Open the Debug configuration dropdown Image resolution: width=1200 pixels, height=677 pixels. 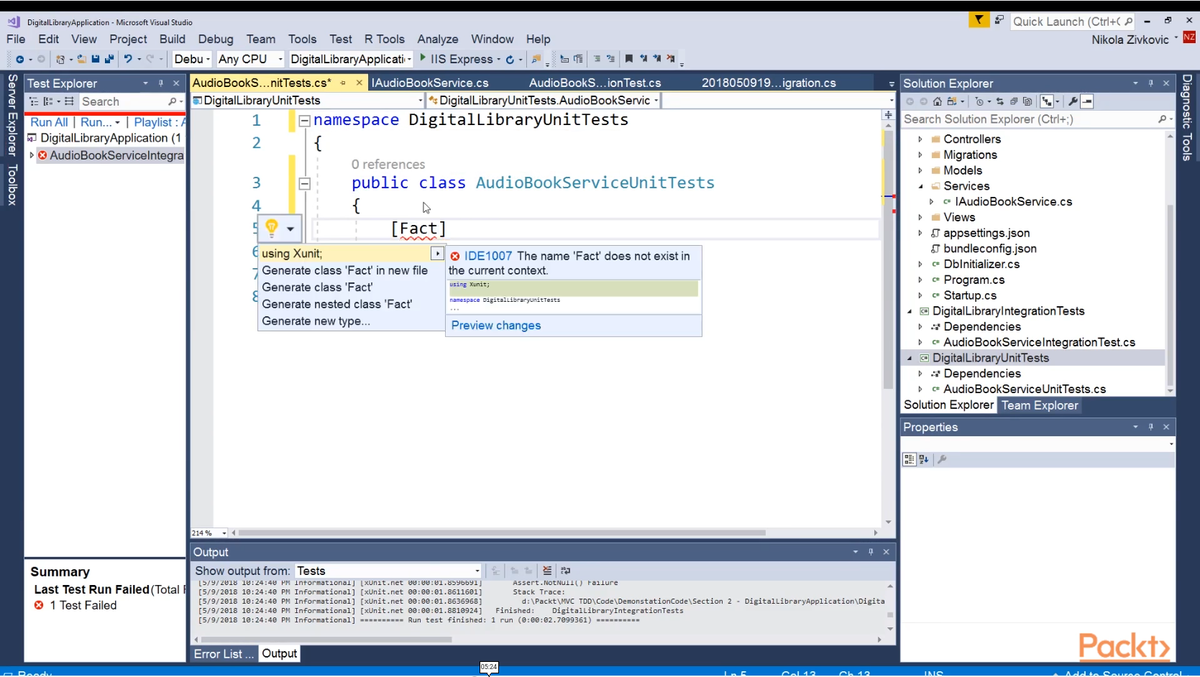pyautogui.click(x=191, y=59)
